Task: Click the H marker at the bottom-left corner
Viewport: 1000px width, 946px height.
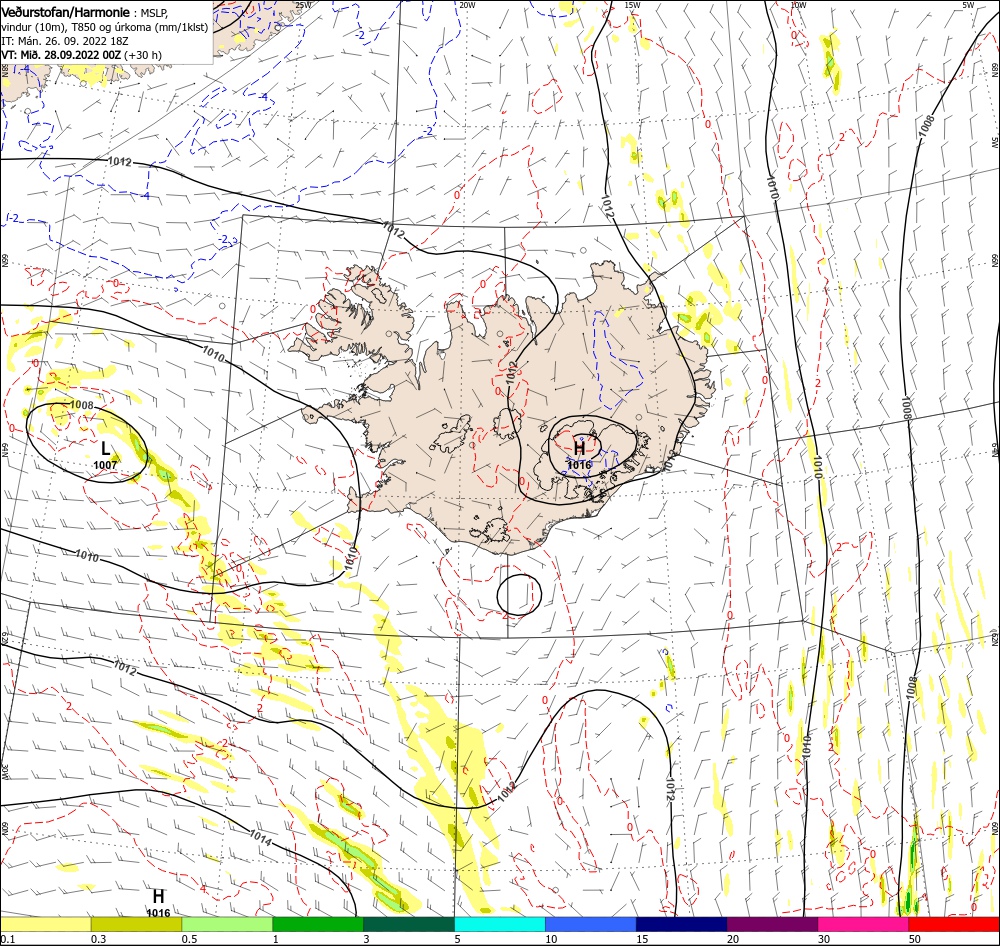Action: click(x=158, y=896)
